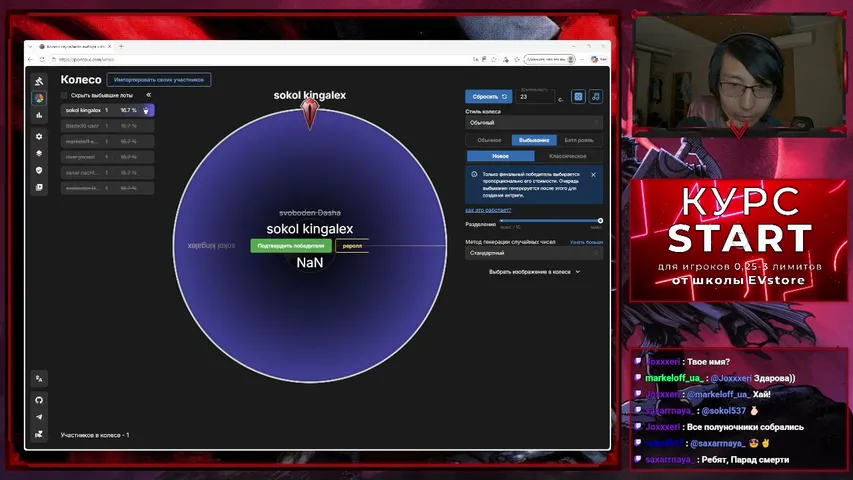Switch to 'Классическое' elimination type
This screenshot has height=480, width=853.
[x=567, y=156]
